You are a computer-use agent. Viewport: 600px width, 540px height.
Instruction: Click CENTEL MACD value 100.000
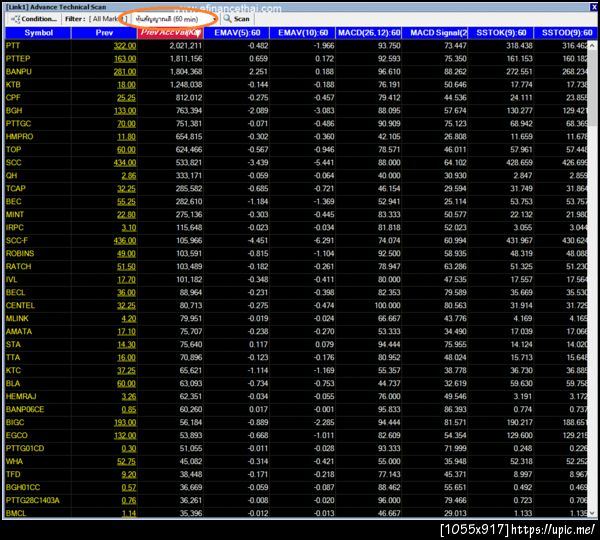pos(387,305)
